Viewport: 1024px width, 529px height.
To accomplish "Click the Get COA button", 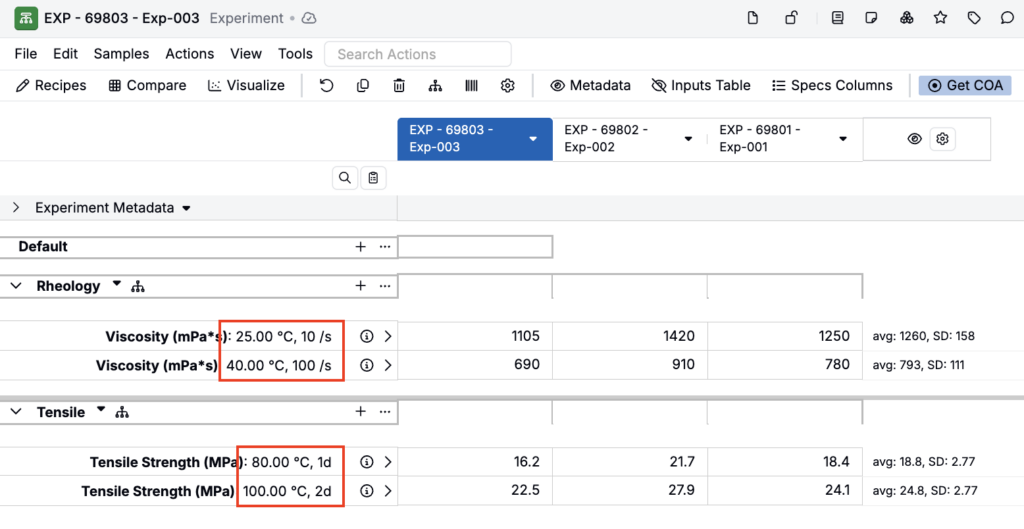I will point(965,86).
